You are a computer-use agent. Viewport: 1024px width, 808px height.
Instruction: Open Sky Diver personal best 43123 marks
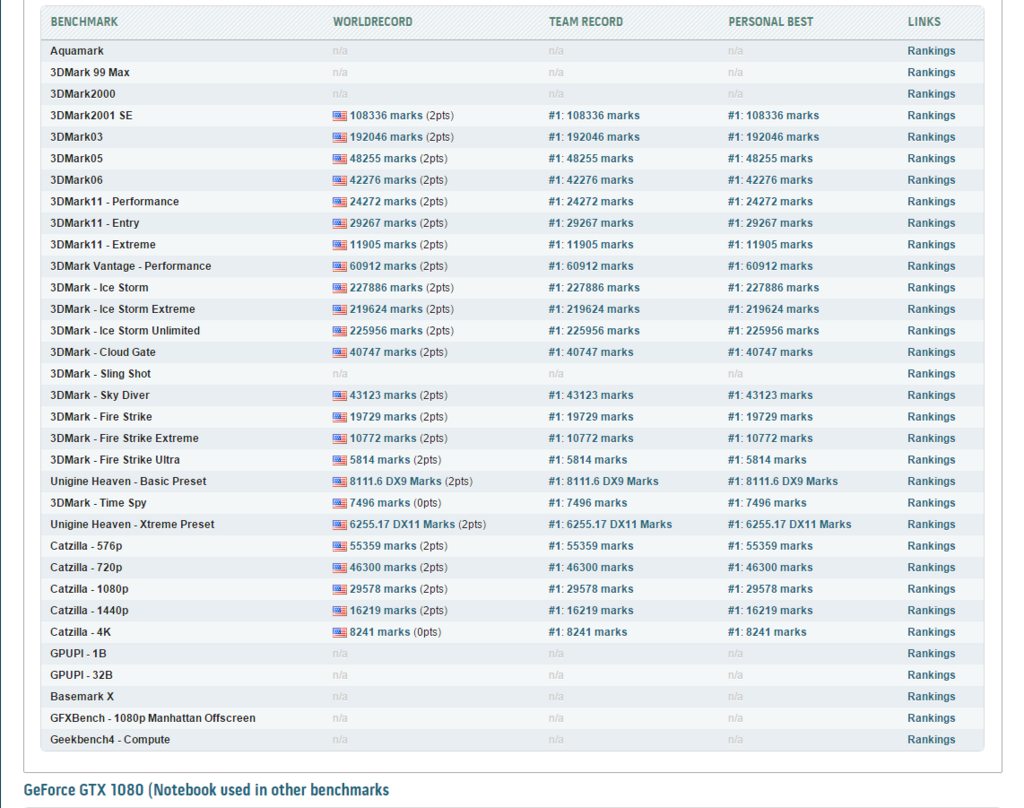pyautogui.click(x=771, y=396)
